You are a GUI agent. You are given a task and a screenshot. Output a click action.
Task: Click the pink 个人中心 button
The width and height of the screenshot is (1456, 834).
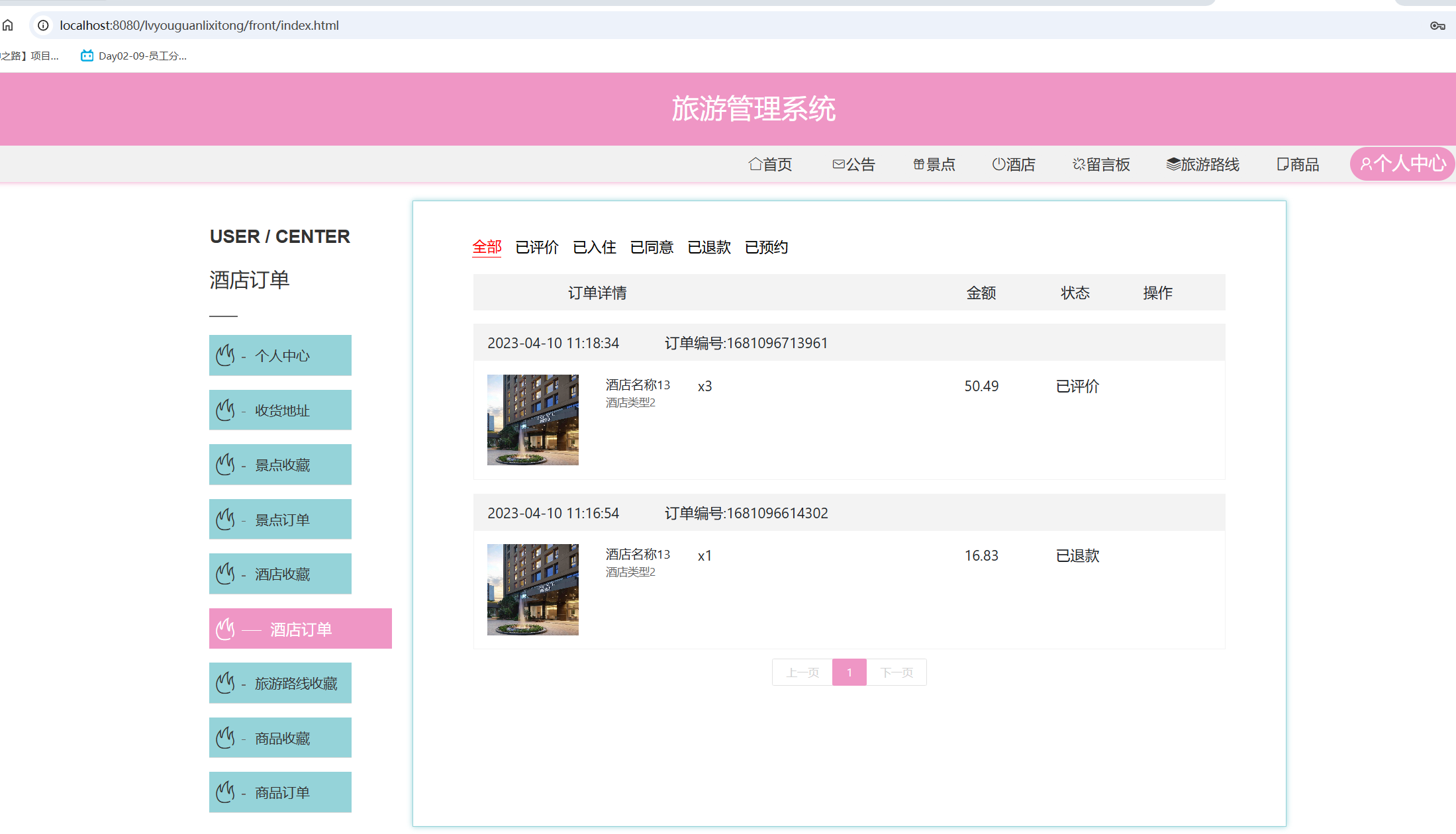[1402, 163]
